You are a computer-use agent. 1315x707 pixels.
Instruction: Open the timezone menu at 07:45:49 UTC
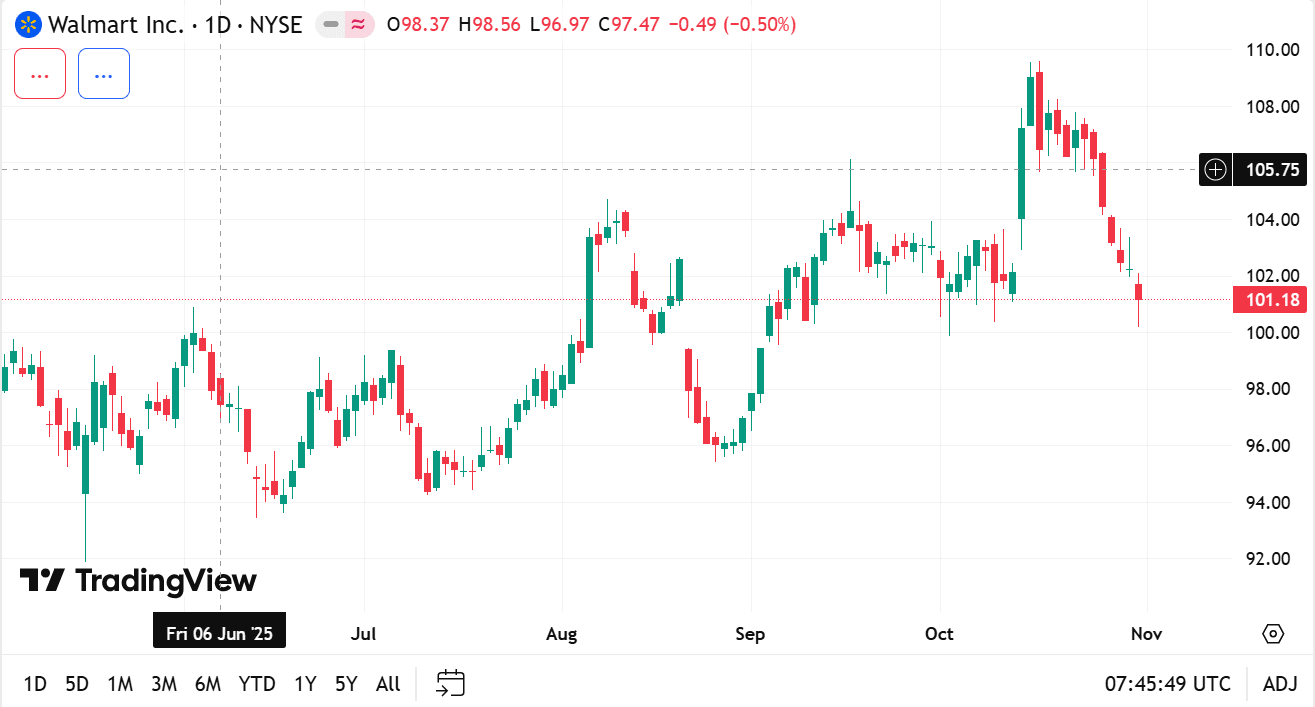(x=1167, y=684)
